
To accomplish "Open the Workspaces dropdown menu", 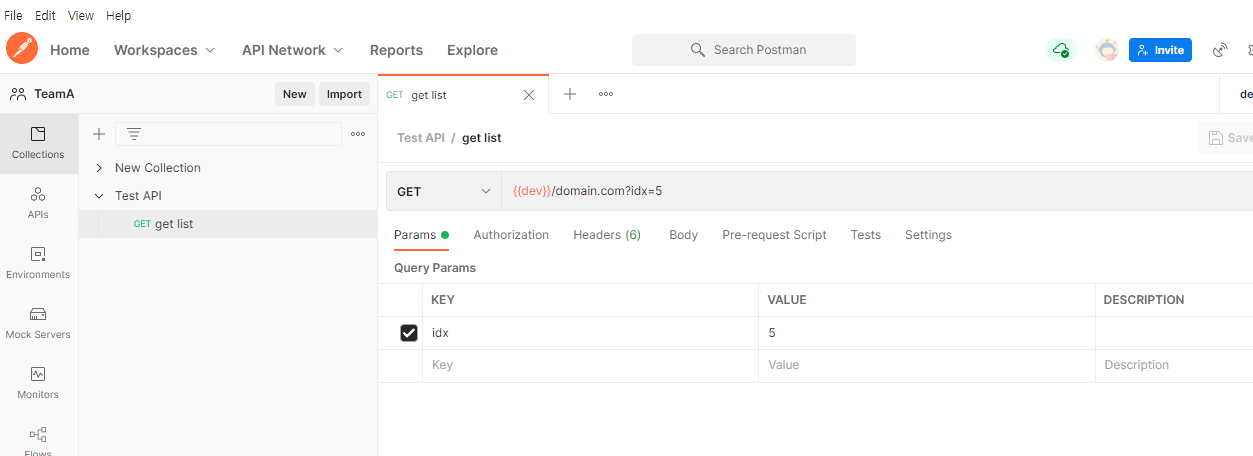I will (x=164, y=50).
